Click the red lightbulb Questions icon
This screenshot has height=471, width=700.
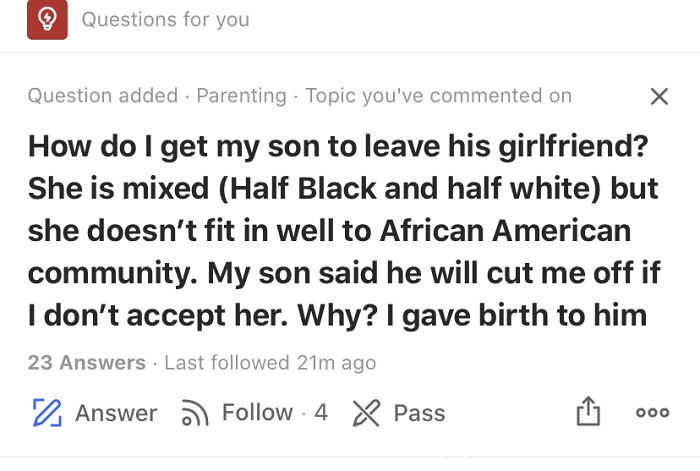pyautogui.click(x=47, y=20)
